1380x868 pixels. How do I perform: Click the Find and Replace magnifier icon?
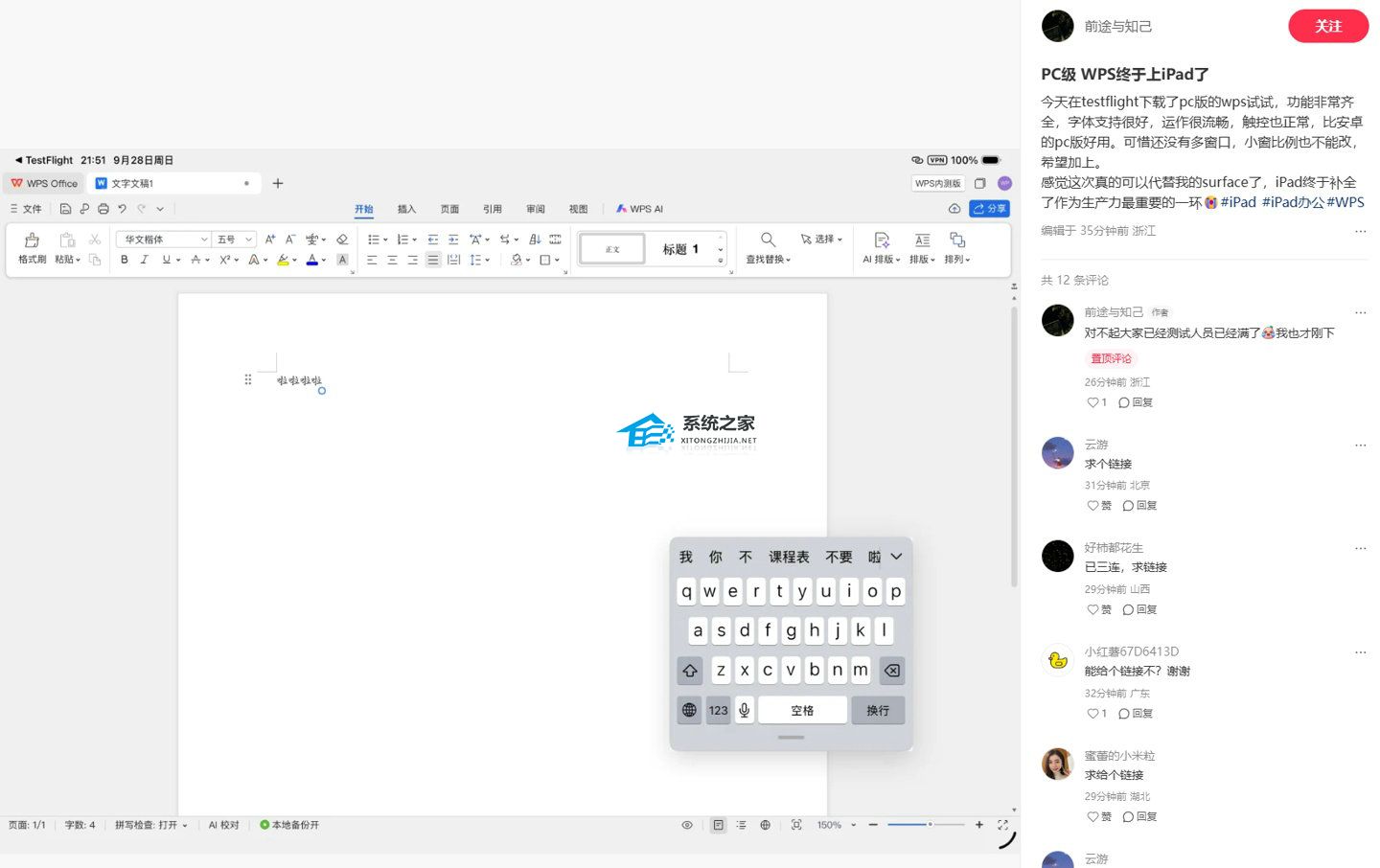(768, 240)
